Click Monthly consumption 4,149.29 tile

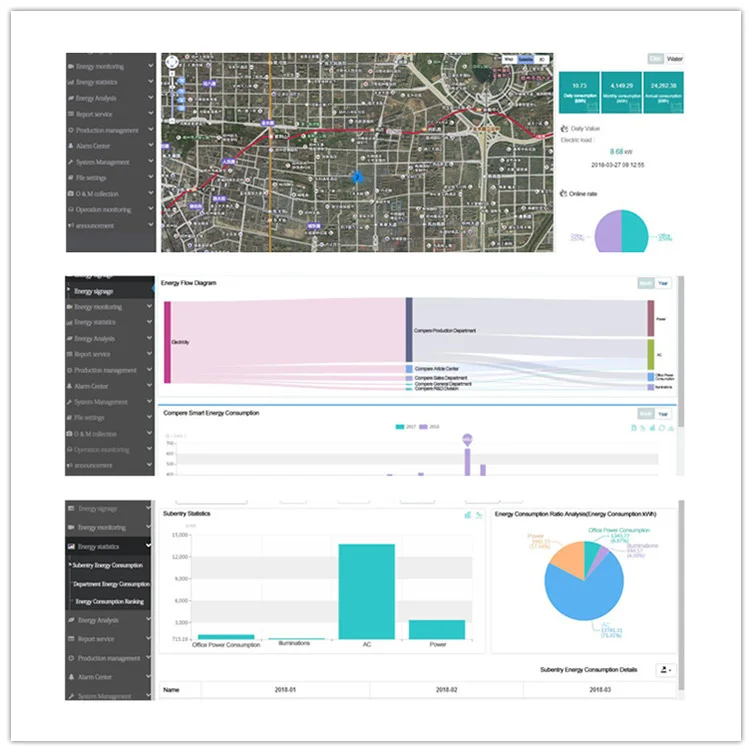click(621, 93)
